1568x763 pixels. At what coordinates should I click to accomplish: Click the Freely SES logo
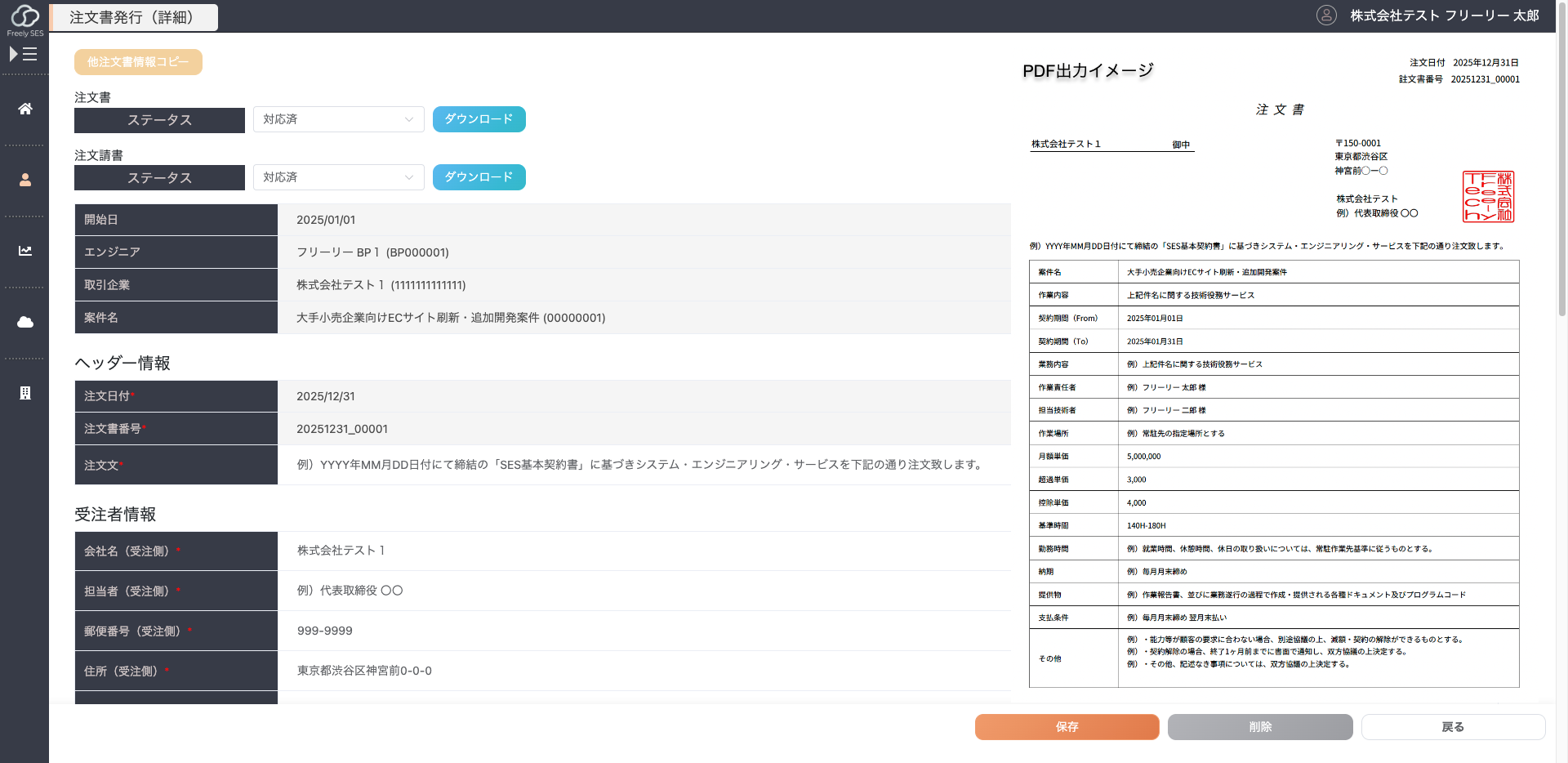(x=25, y=18)
